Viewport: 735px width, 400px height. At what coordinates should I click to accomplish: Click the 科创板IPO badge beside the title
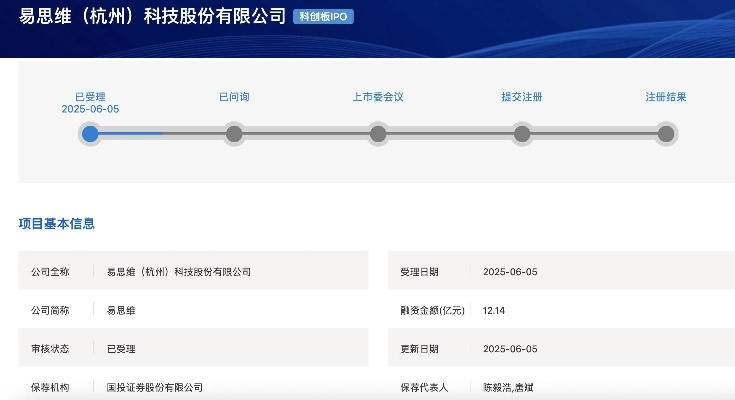pos(324,17)
